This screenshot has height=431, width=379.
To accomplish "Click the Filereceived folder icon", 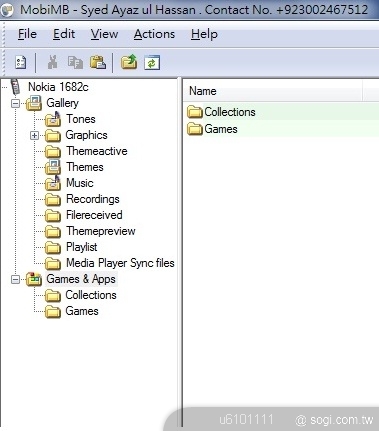I will click(x=53, y=215).
